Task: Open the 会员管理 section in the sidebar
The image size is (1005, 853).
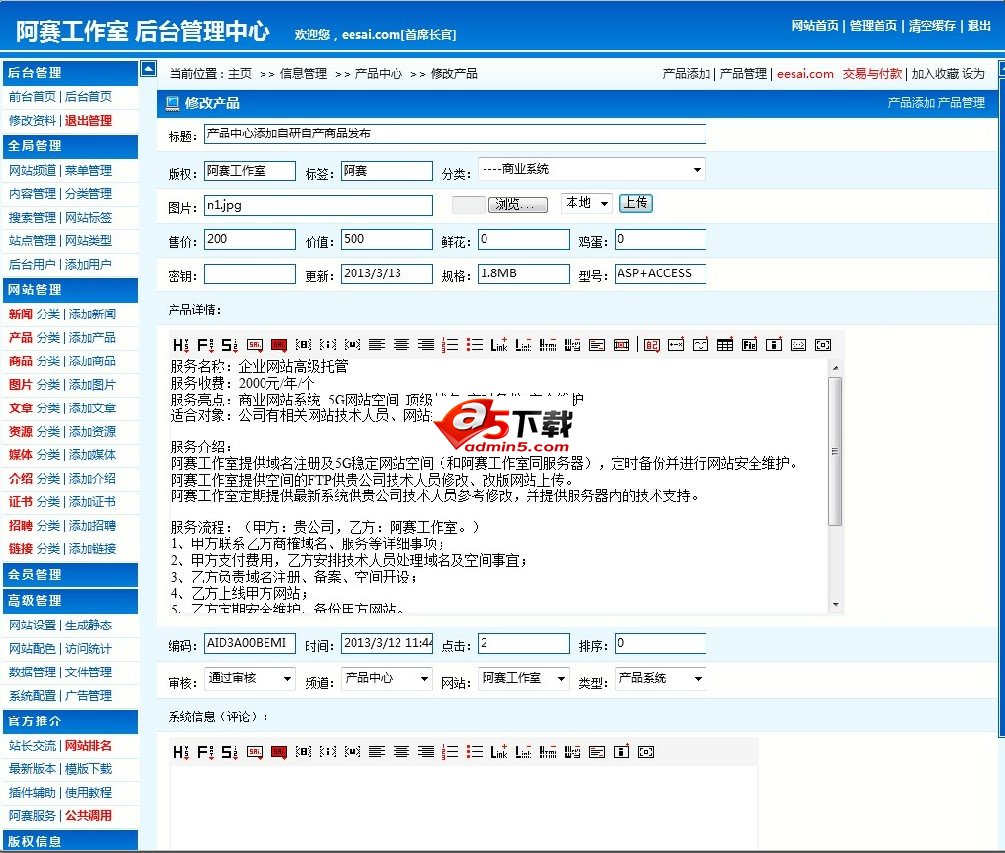Action: click(70, 575)
